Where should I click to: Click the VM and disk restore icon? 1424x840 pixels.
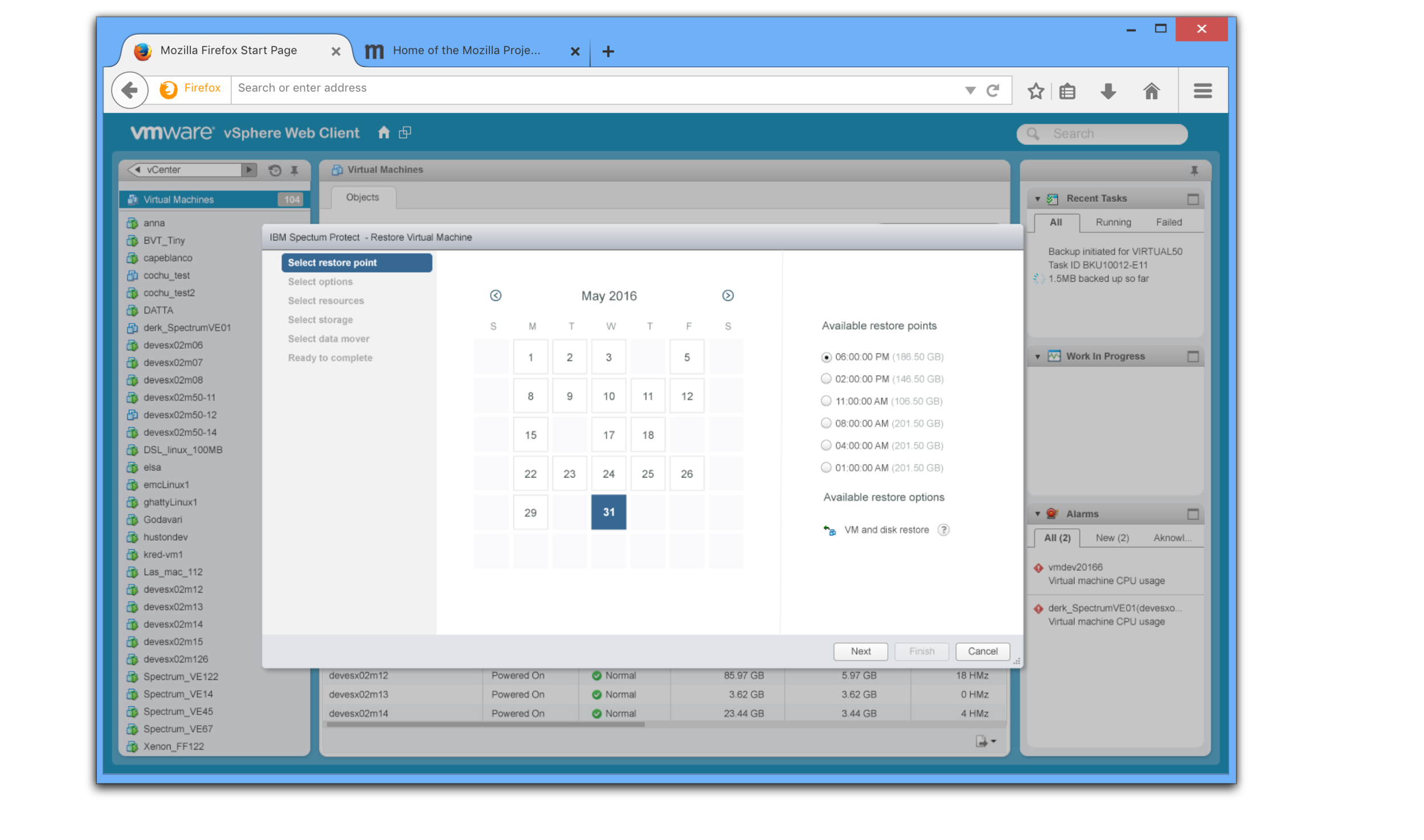point(829,530)
